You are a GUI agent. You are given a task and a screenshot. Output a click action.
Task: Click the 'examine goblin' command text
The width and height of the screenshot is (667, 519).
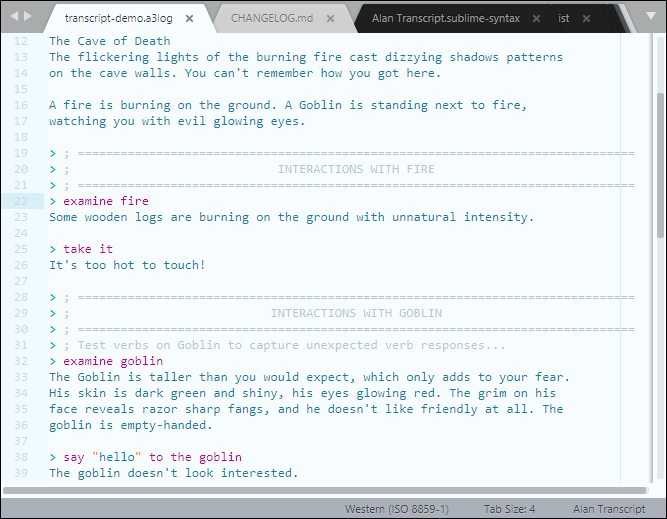pos(113,361)
